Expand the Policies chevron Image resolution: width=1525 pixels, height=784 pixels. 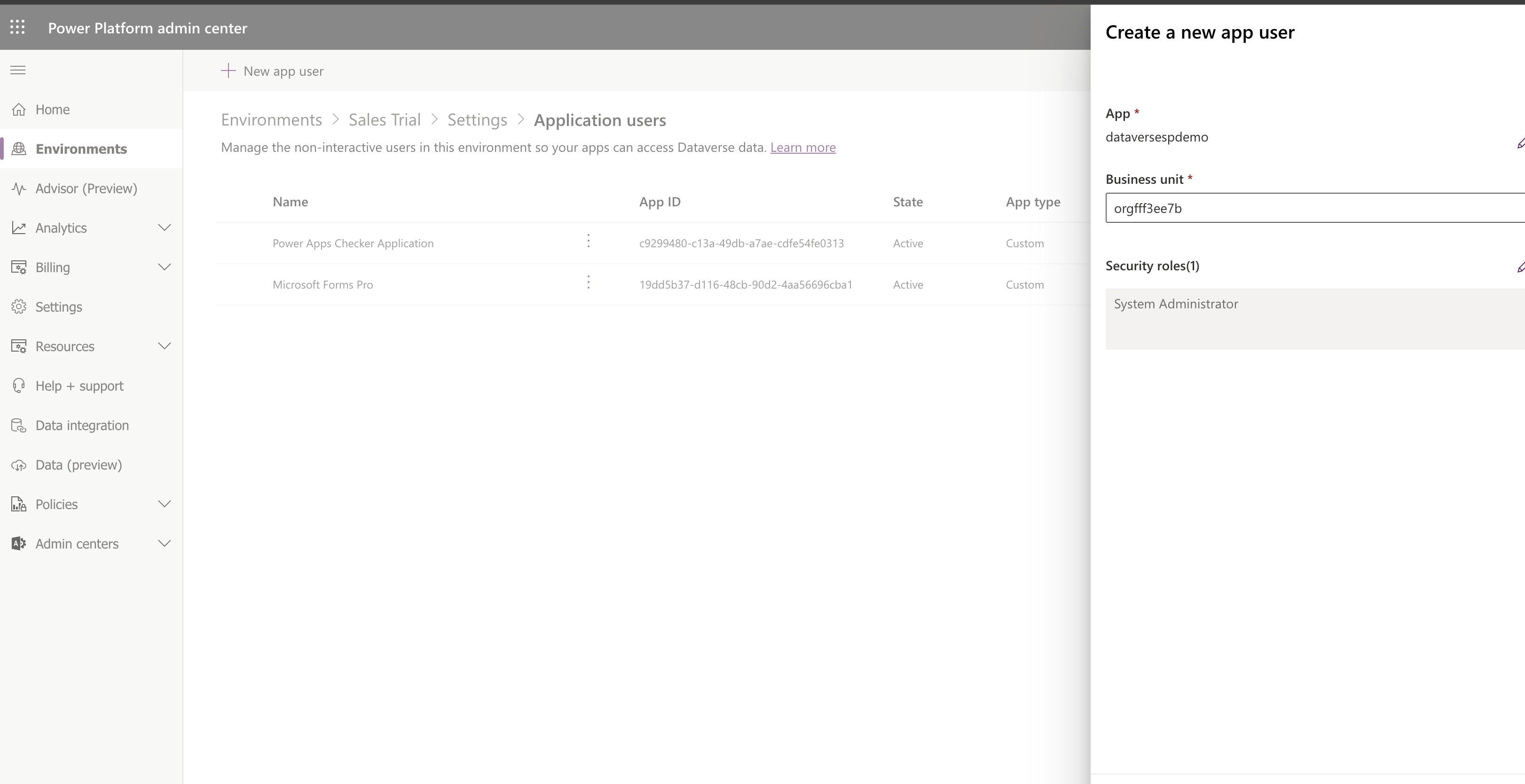165,504
